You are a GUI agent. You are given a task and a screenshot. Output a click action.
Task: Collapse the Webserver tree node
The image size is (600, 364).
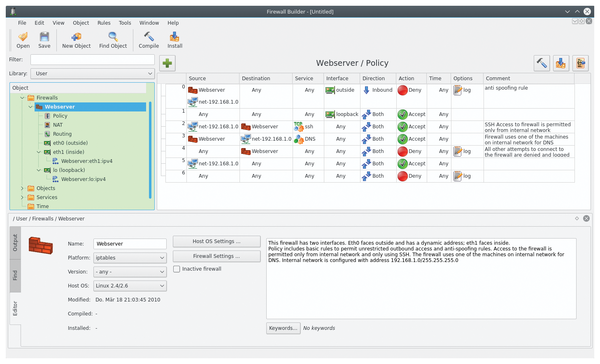point(30,107)
